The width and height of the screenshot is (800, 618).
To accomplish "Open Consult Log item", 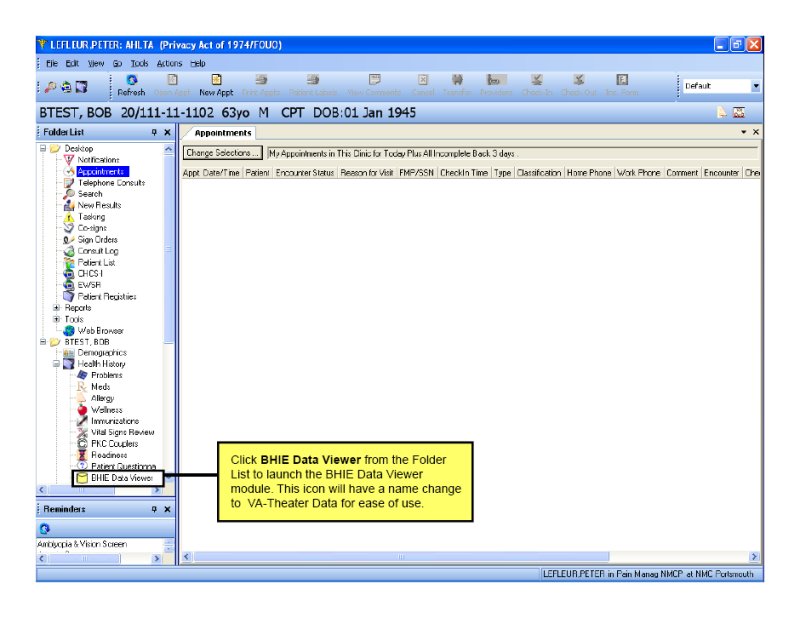I will pos(97,251).
